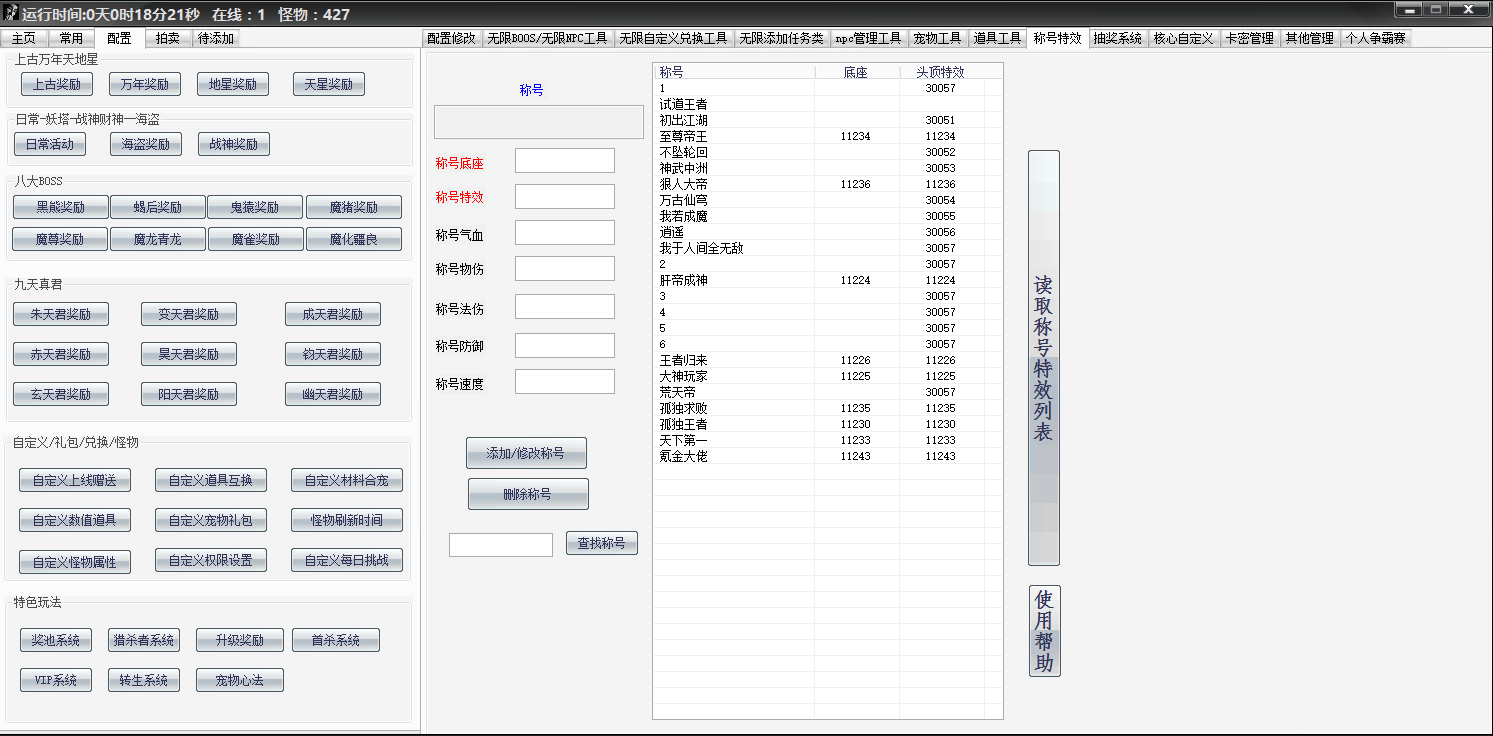This screenshot has width=1493, height=736.
Task: Switch to the 抽奖系统 tab
Action: click(1117, 38)
